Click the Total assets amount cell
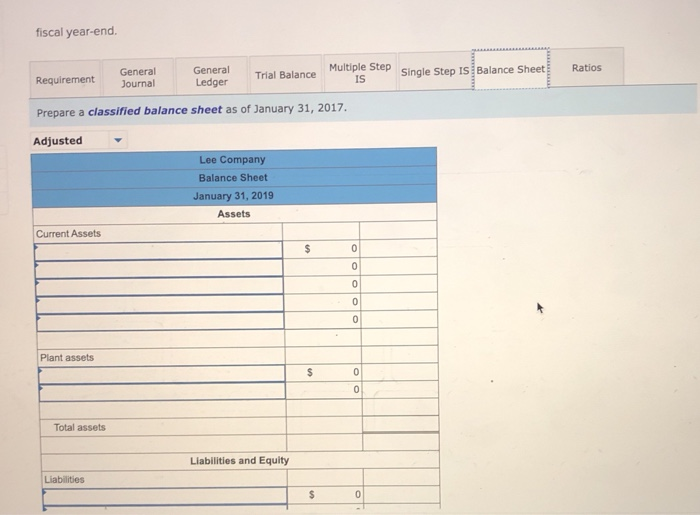 [400, 424]
